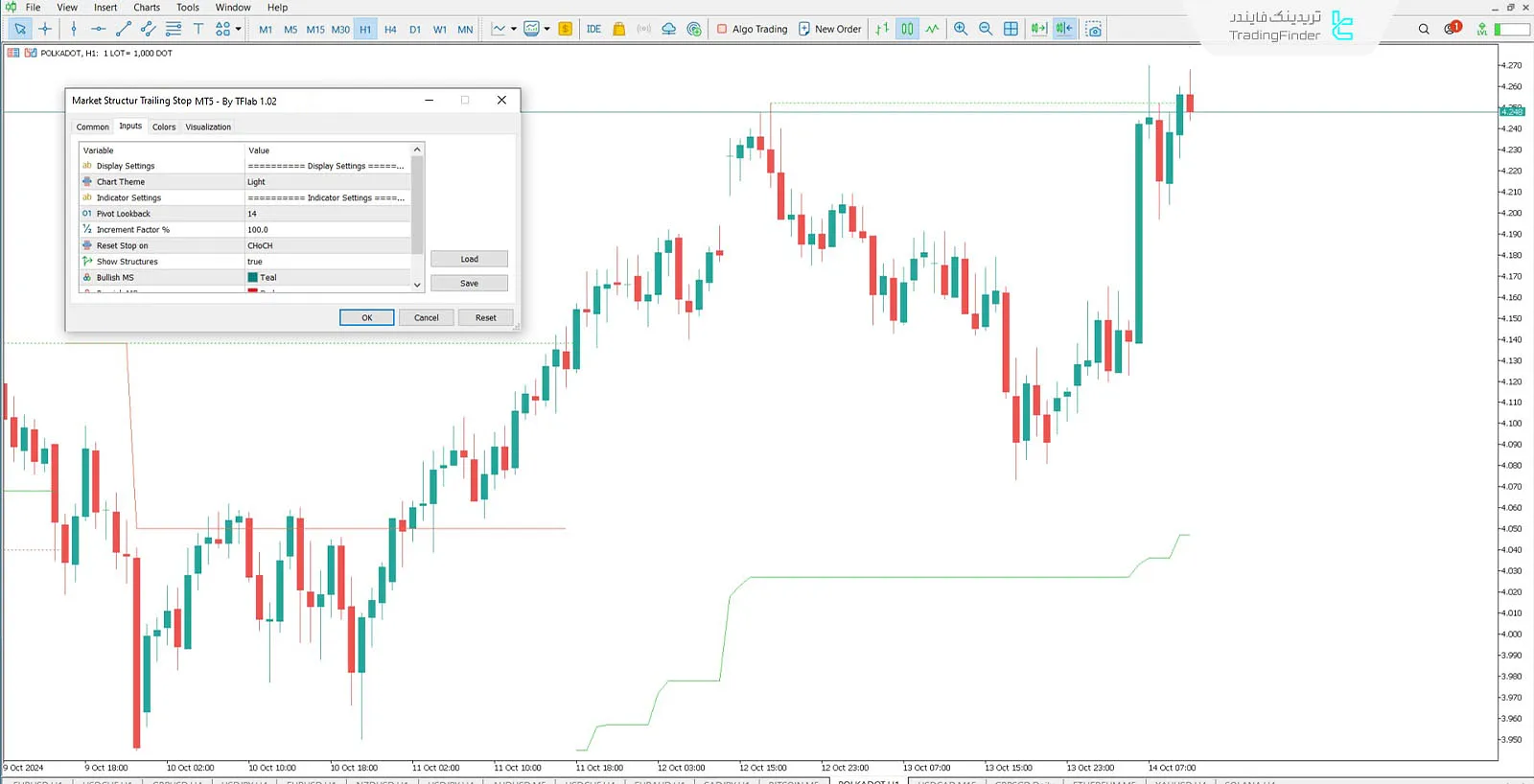The image size is (1534, 784).
Task: Select the vertical line drawing tool
Action: point(74,29)
